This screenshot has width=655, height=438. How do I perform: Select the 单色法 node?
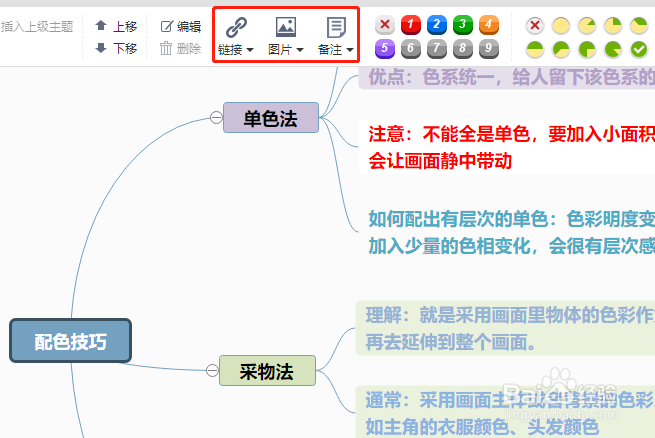(271, 117)
